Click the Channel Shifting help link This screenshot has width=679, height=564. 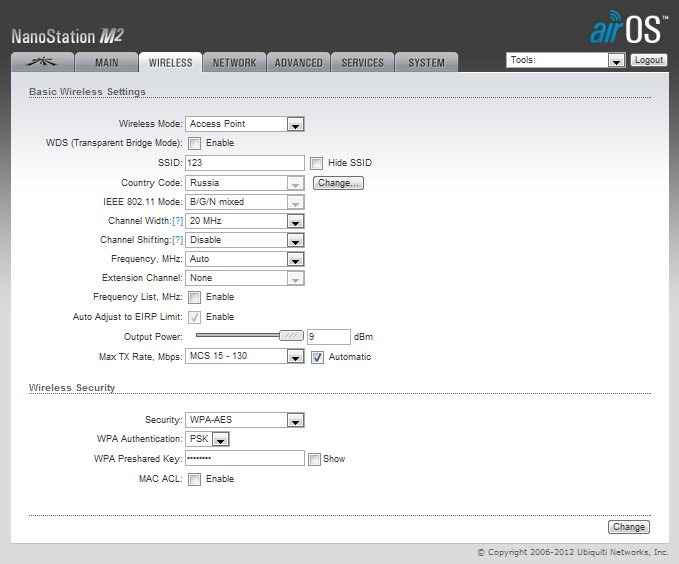(x=178, y=240)
